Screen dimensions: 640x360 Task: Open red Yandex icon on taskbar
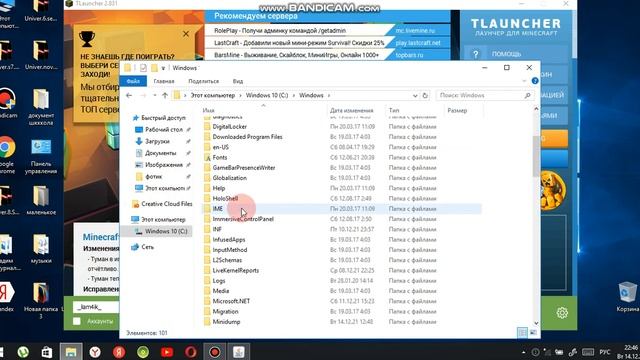click(119, 352)
